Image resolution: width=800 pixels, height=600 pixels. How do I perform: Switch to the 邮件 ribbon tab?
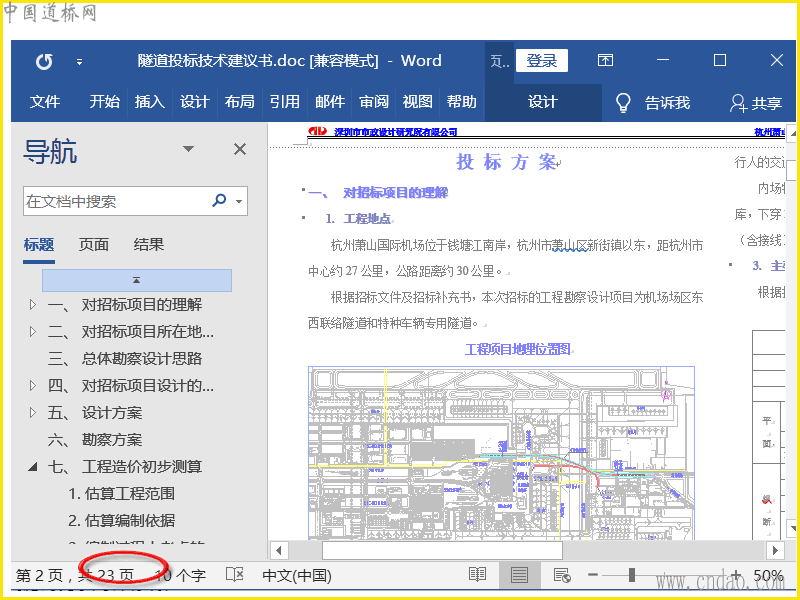coord(330,102)
